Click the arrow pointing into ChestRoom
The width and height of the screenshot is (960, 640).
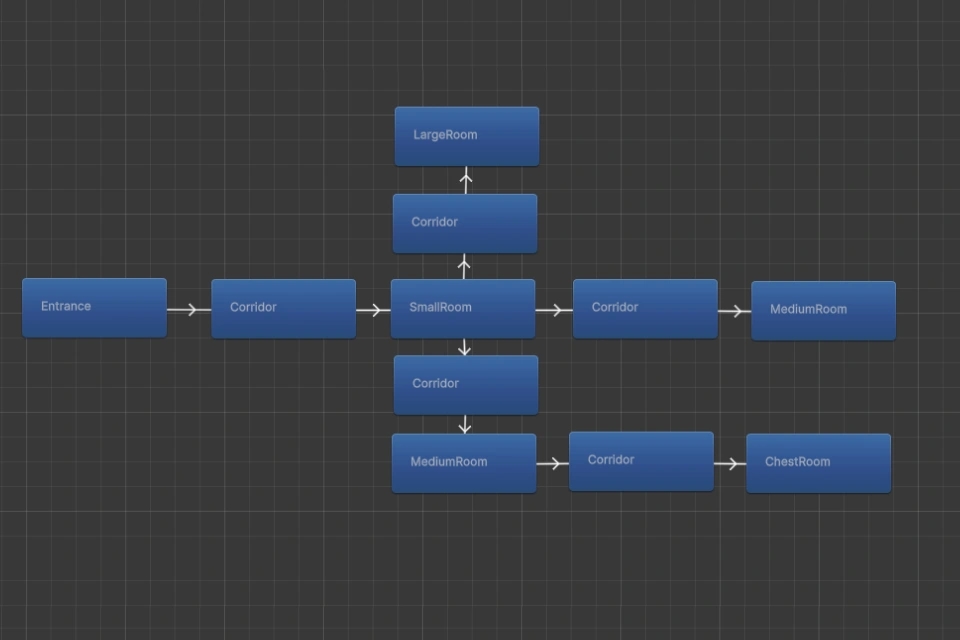click(x=730, y=464)
